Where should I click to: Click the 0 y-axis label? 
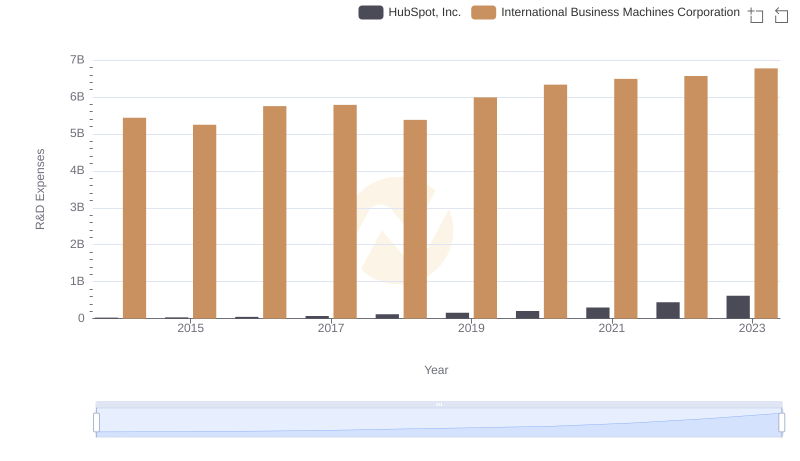click(81, 318)
